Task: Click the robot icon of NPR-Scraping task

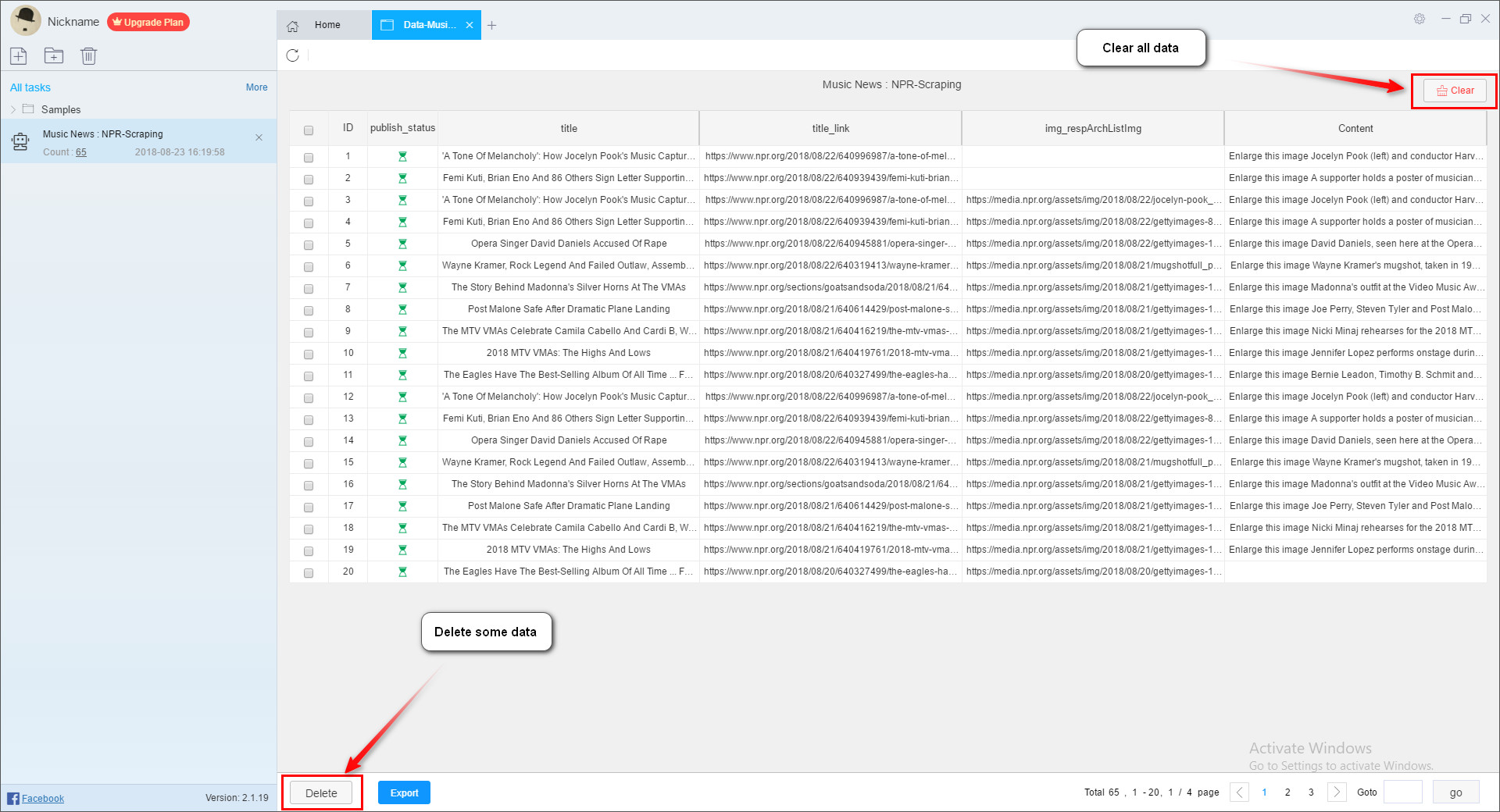Action: click(x=20, y=141)
